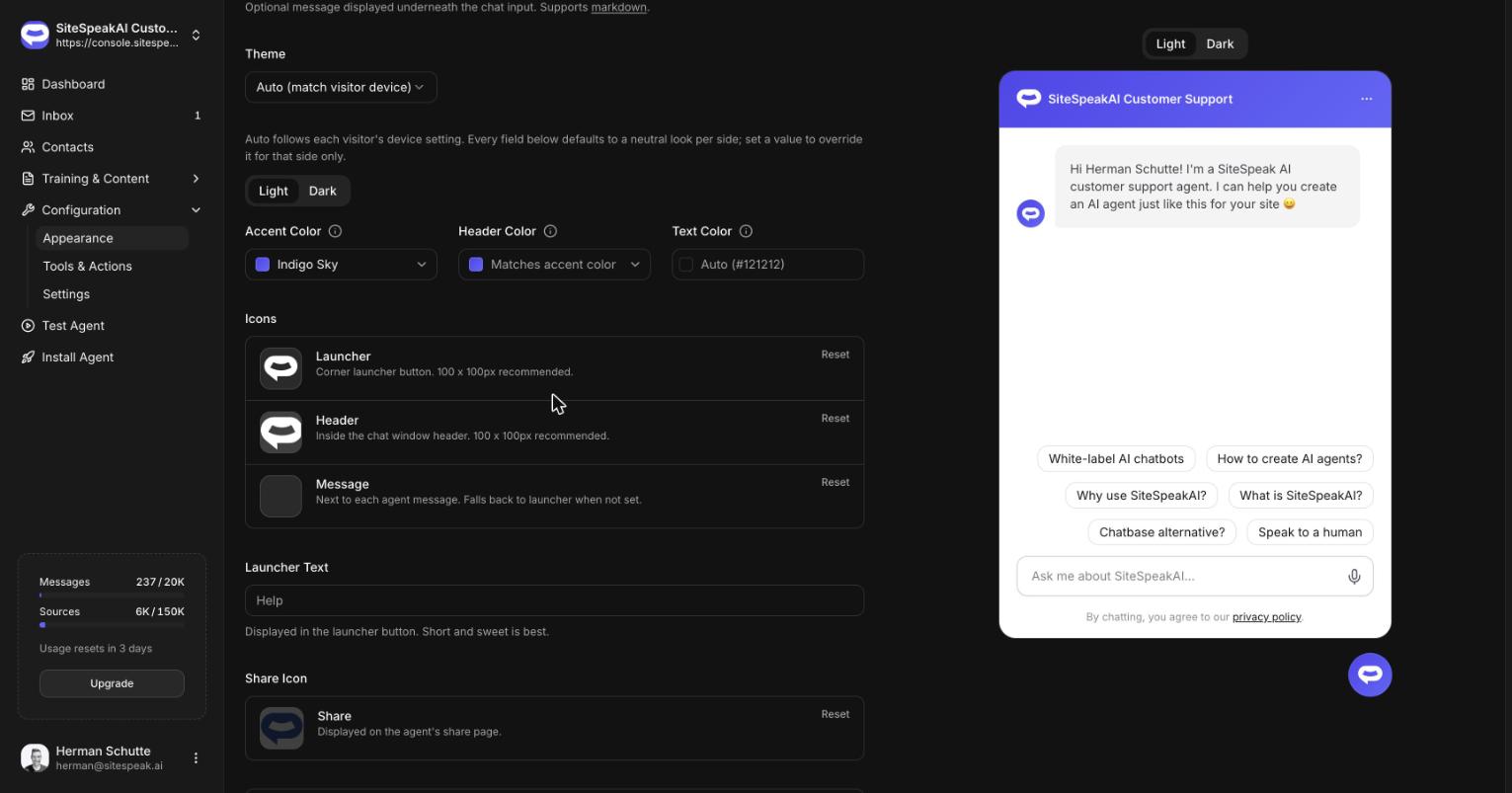Click Herman Schutte's profile avatar
Viewport: 1512px width, 793px height.
pos(35,758)
